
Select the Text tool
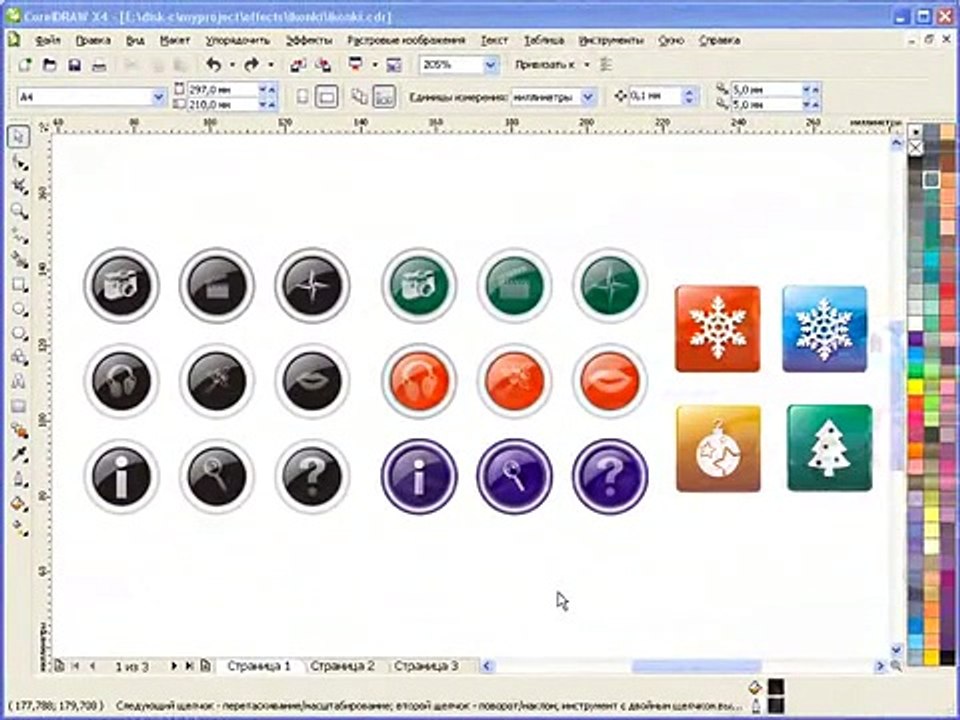point(20,382)
